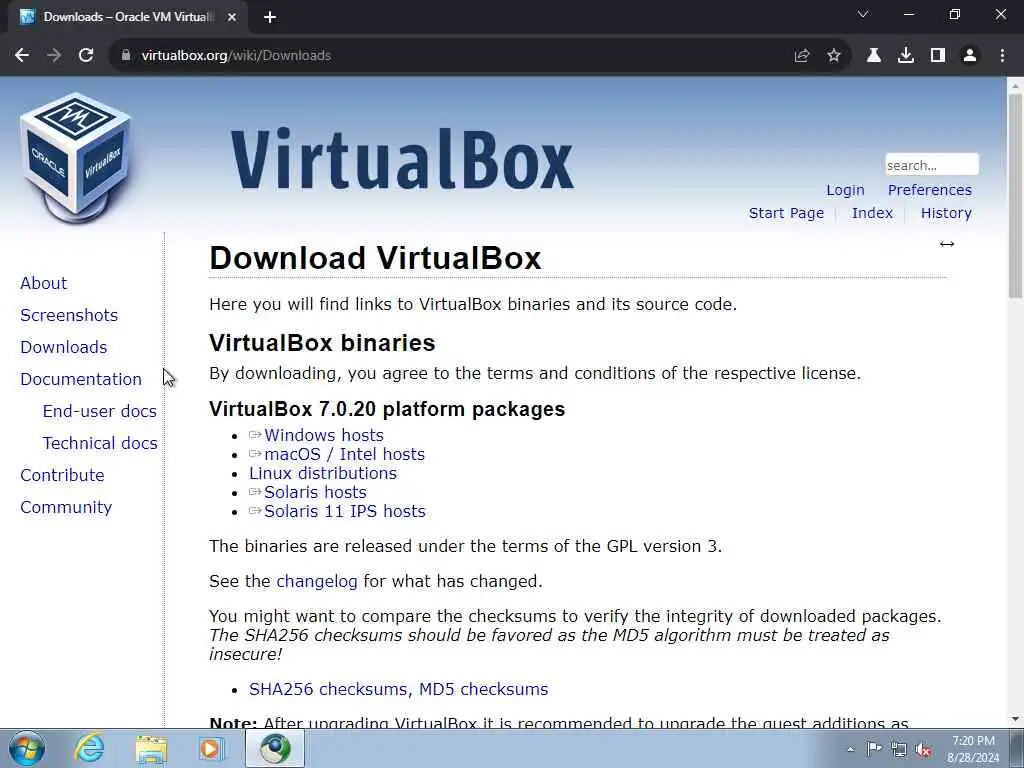Screen dimensions: 1024x768
Task: Open Contribute in the sidebar
Action: [x=62, y=475]
